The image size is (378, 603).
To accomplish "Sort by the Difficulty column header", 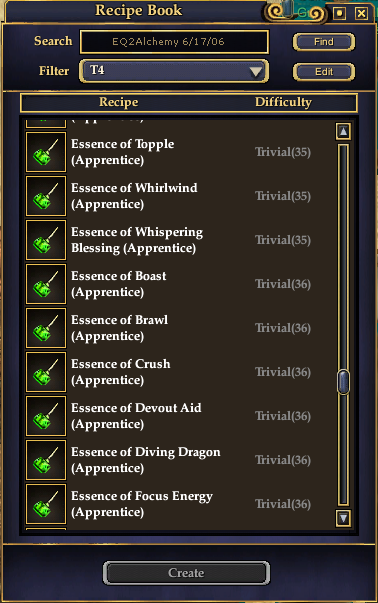I will 283,102.
